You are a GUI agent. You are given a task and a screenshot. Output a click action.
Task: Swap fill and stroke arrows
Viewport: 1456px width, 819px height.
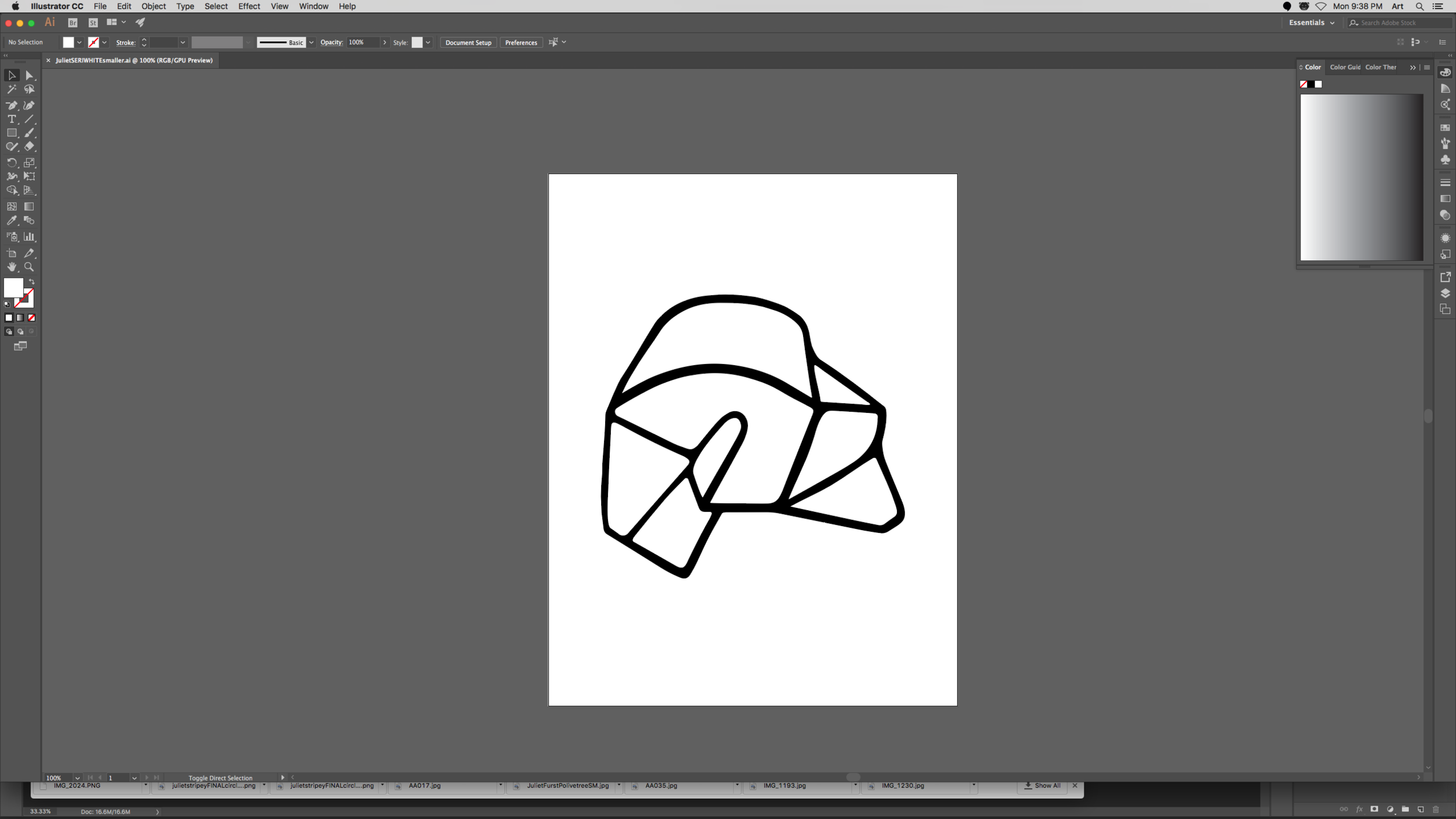click(32, 282)
